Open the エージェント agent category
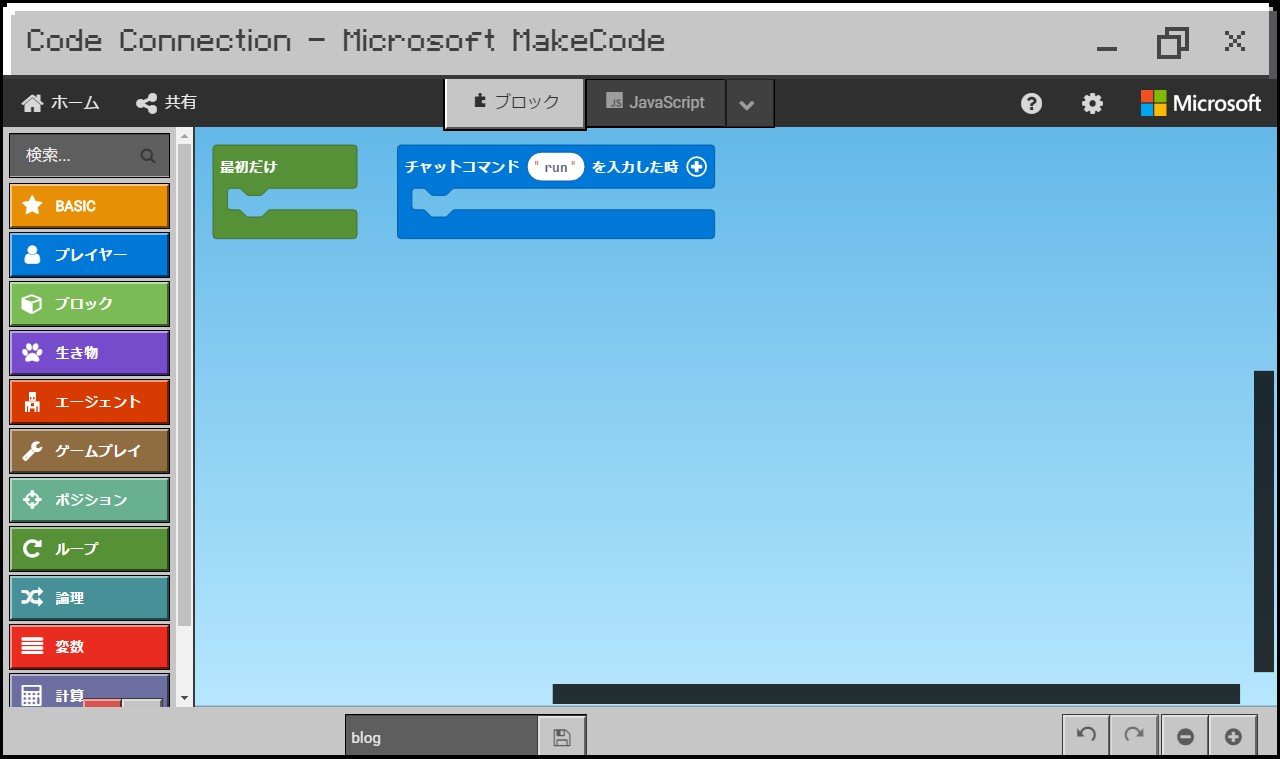This screenshot has height=759, width=1280. [x=89, y=402]
